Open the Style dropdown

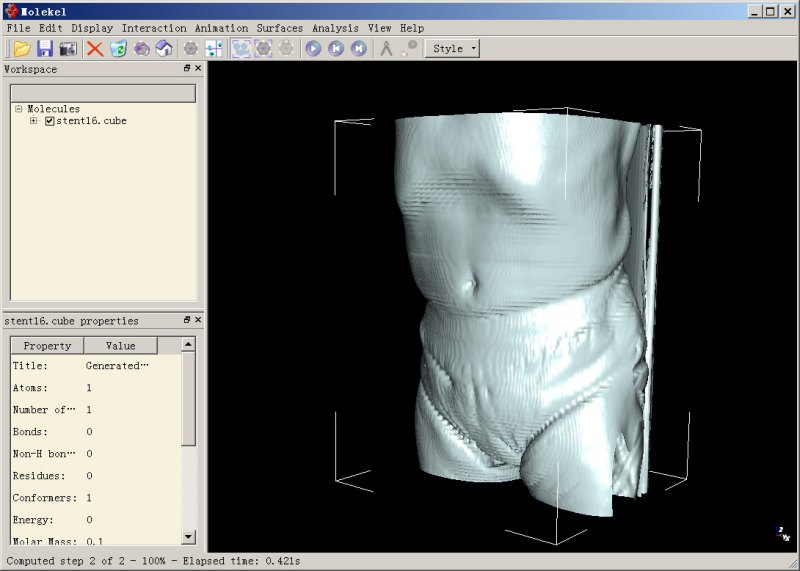click(453, 48)
